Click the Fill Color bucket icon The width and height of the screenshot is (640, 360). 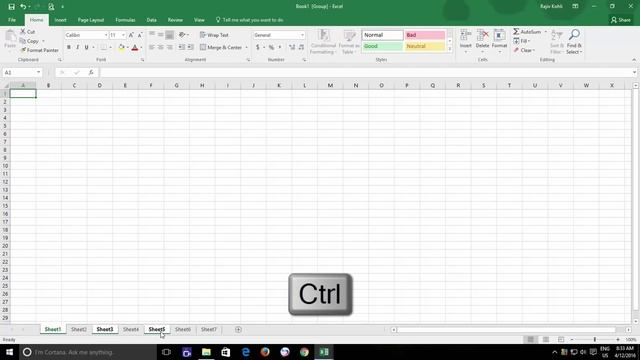(121, 47)
